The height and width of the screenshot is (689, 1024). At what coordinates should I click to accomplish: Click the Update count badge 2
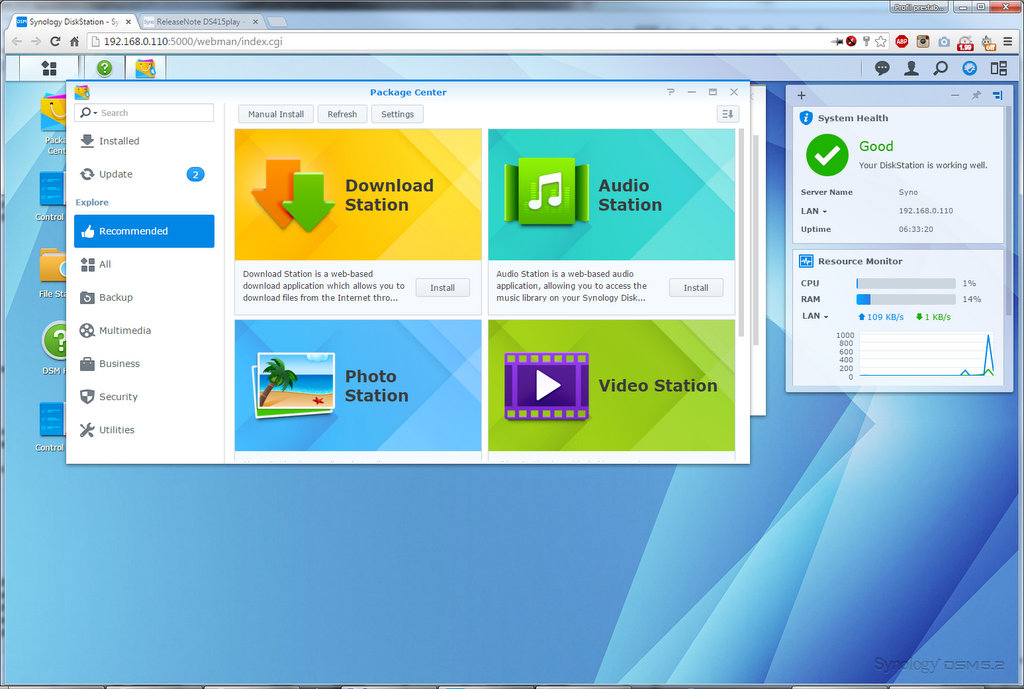(195, 174)
